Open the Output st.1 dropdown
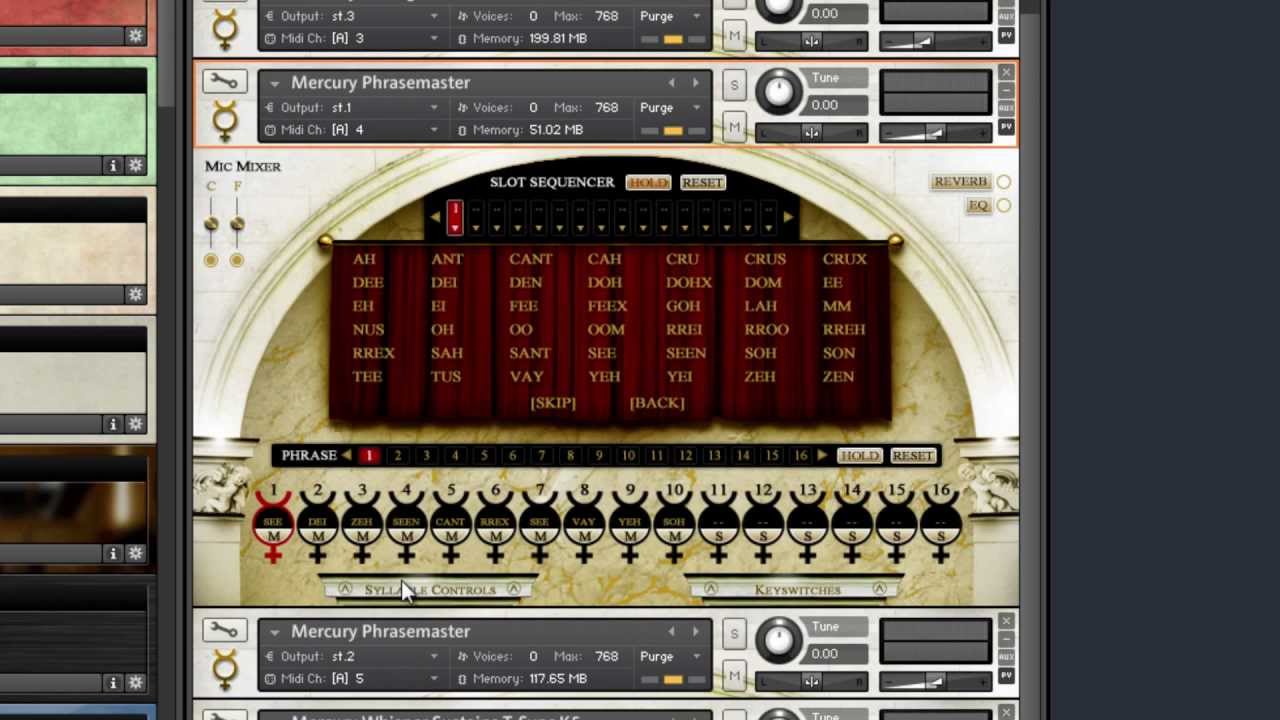1280x720 pixels. (x=352, y=107)
